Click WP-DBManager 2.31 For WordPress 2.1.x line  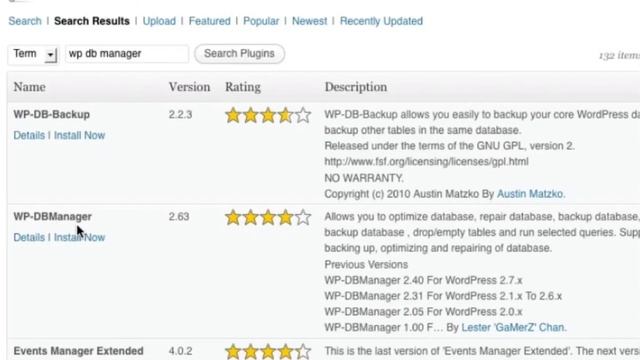point(443,296)
